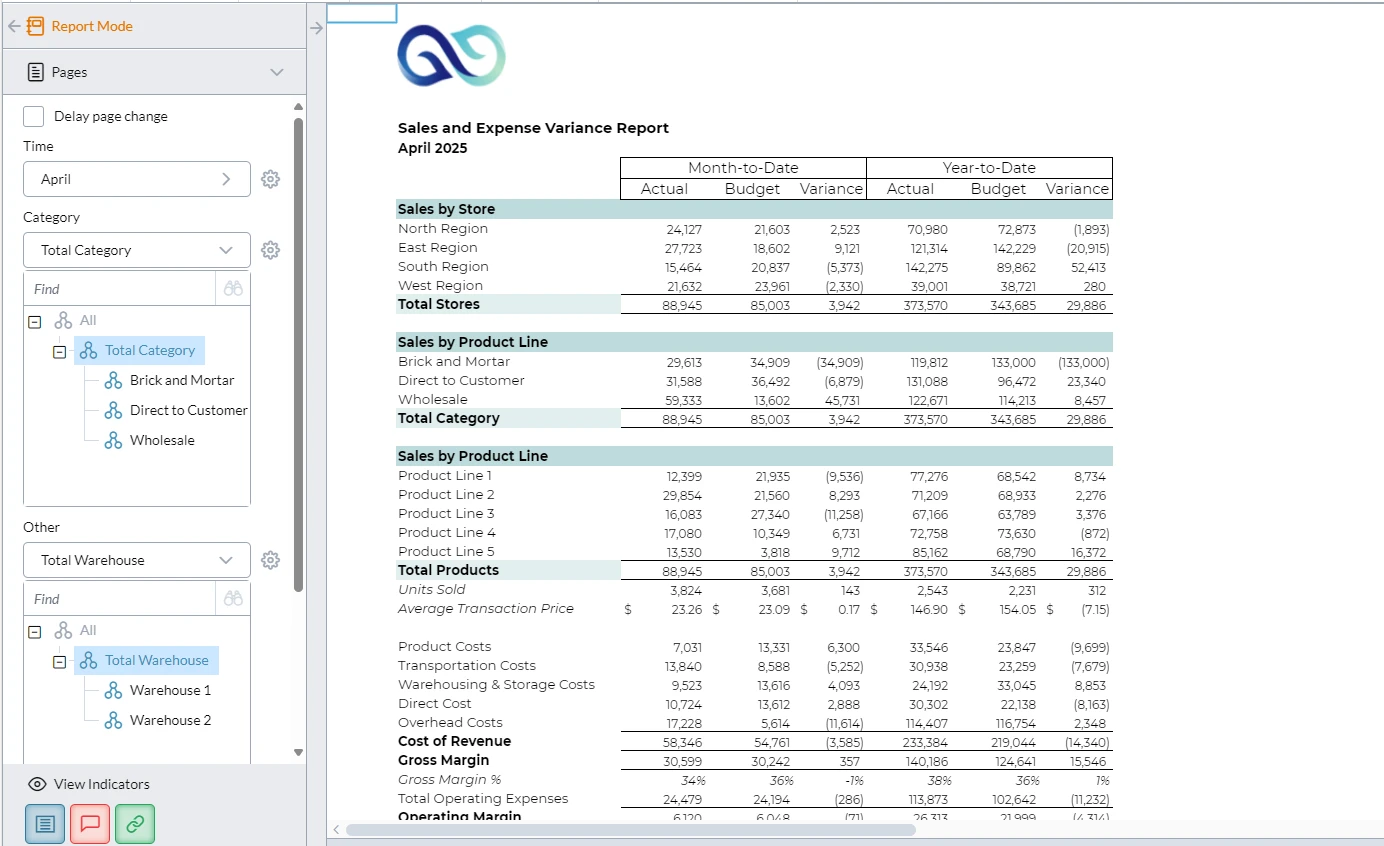Open settings gear next to Other dropdown
1384x846 pixels.
click(270, 560)
